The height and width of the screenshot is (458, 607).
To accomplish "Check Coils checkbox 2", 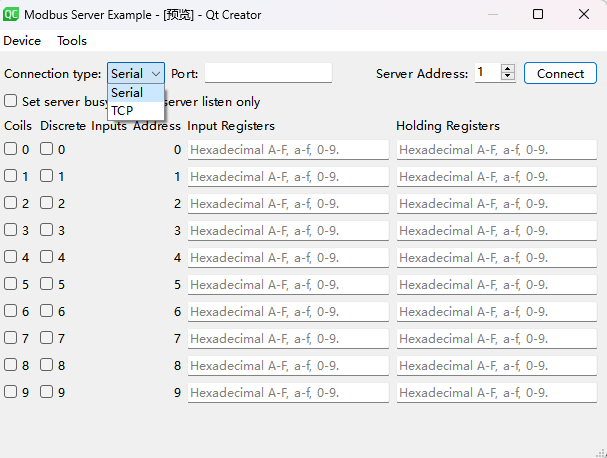I will click(10, 202).
